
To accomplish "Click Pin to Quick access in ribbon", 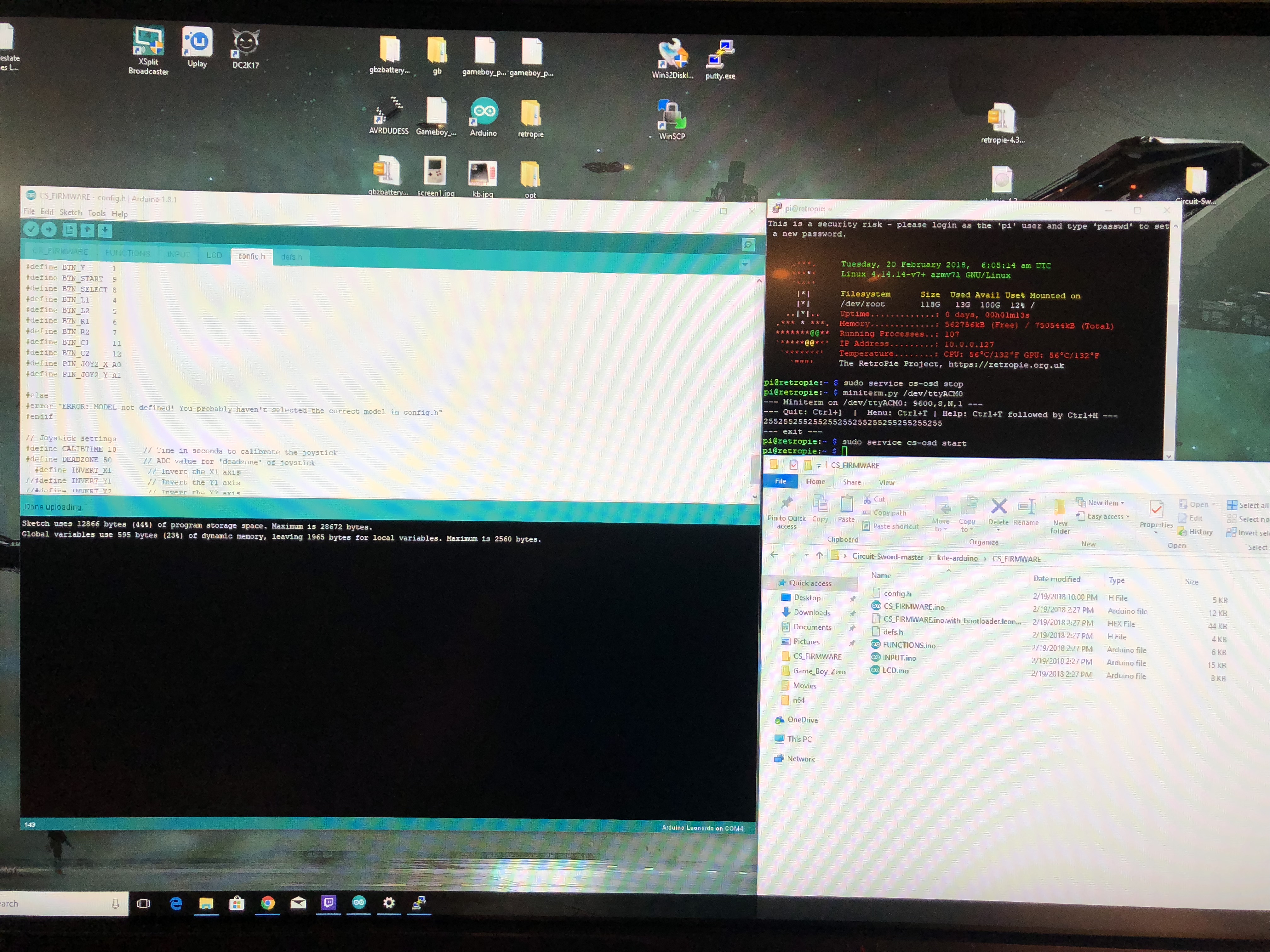I will (x=787, y=512).
